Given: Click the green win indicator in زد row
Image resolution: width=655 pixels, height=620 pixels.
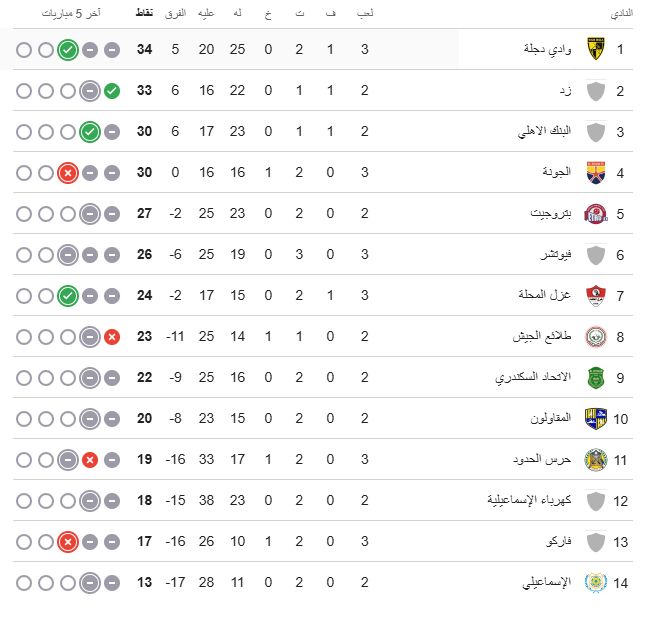Looking at the screenshot, I should 112,90.
